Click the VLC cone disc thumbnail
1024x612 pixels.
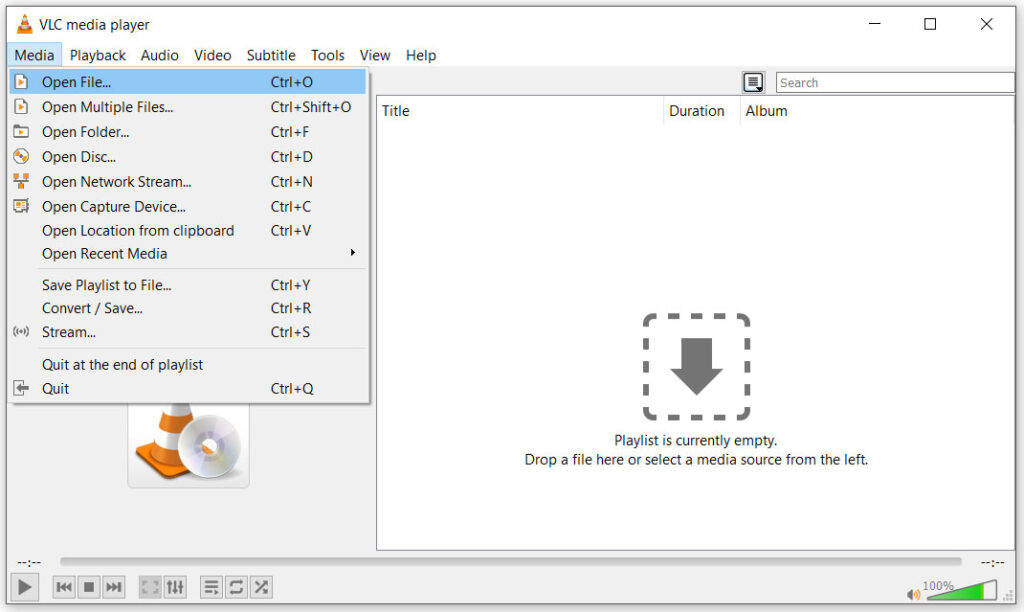pos(188,444)
